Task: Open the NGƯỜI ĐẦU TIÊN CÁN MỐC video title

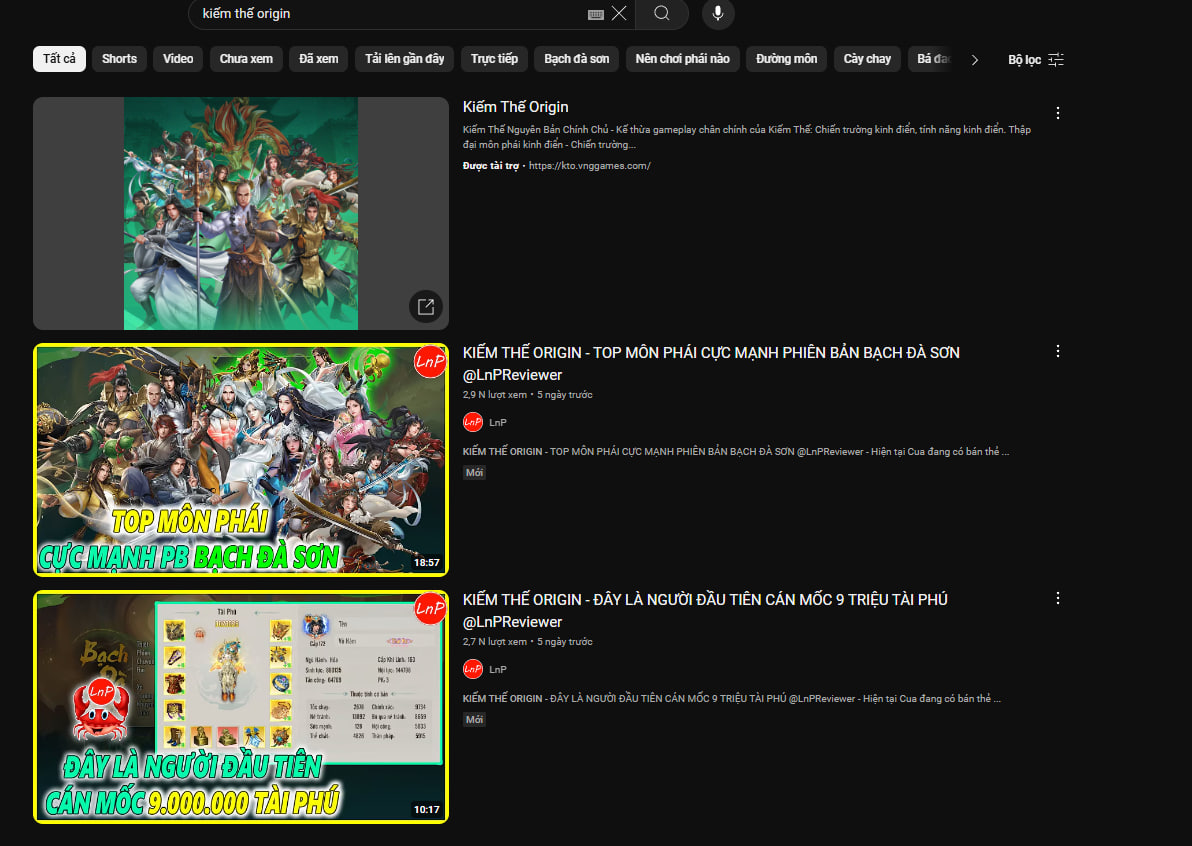Action: (x=705, y=610)
